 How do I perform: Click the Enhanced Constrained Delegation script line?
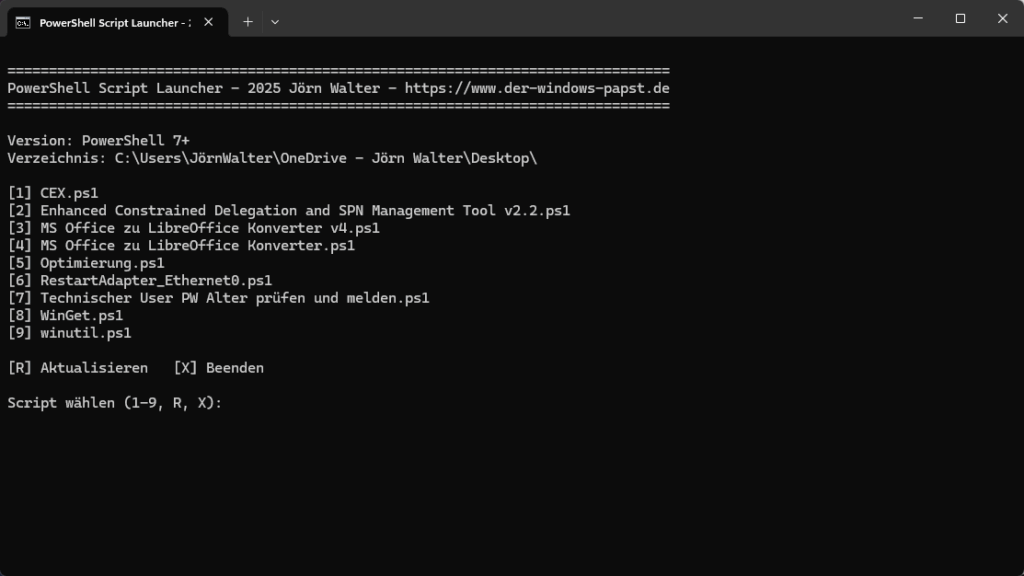coord(300,210)
